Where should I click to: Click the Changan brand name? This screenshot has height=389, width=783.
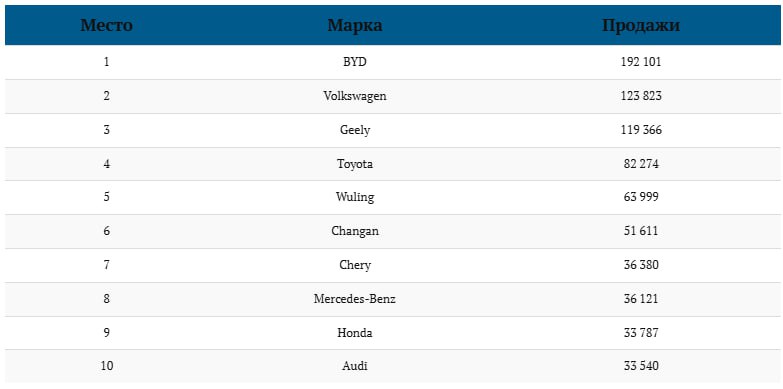355,231
